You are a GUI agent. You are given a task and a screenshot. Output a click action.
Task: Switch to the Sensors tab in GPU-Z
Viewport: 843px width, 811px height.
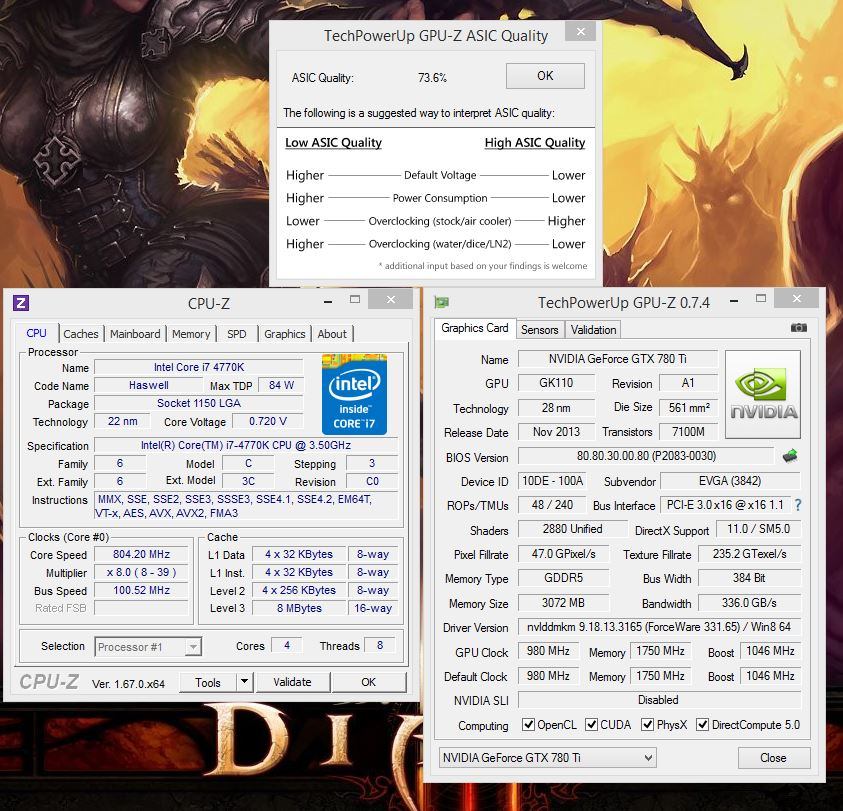(539, 330)
